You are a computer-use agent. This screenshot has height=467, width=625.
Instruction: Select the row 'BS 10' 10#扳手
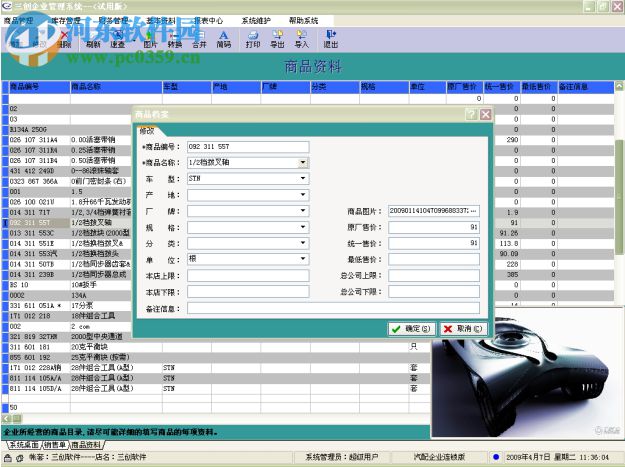click(68, 285)
